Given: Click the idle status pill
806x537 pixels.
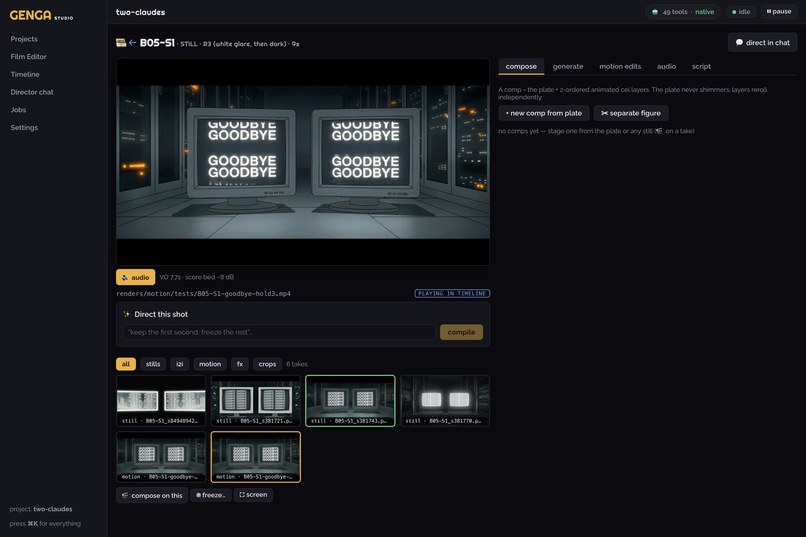Looking at the screenshot, I should 741,12.
